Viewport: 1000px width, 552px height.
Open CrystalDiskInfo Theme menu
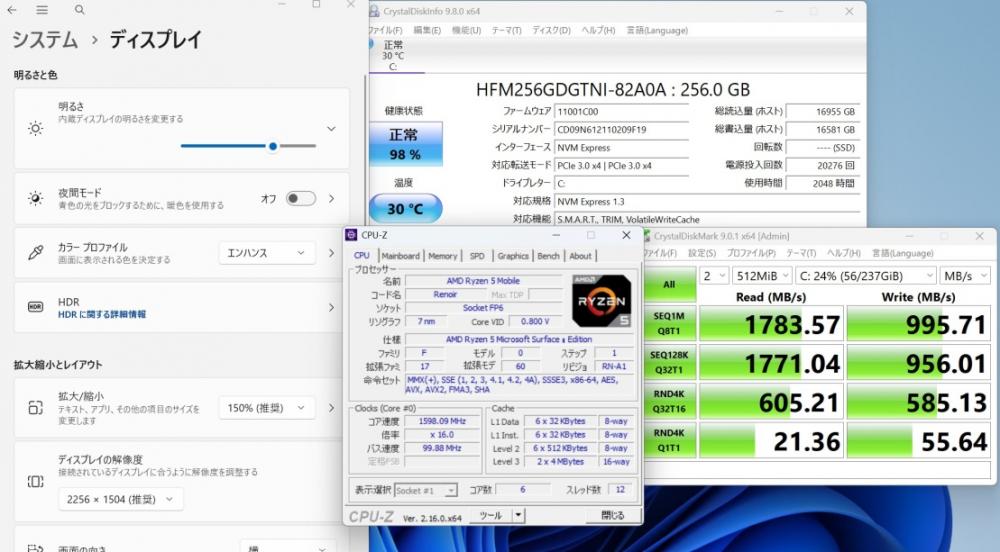tap(506, 30)
